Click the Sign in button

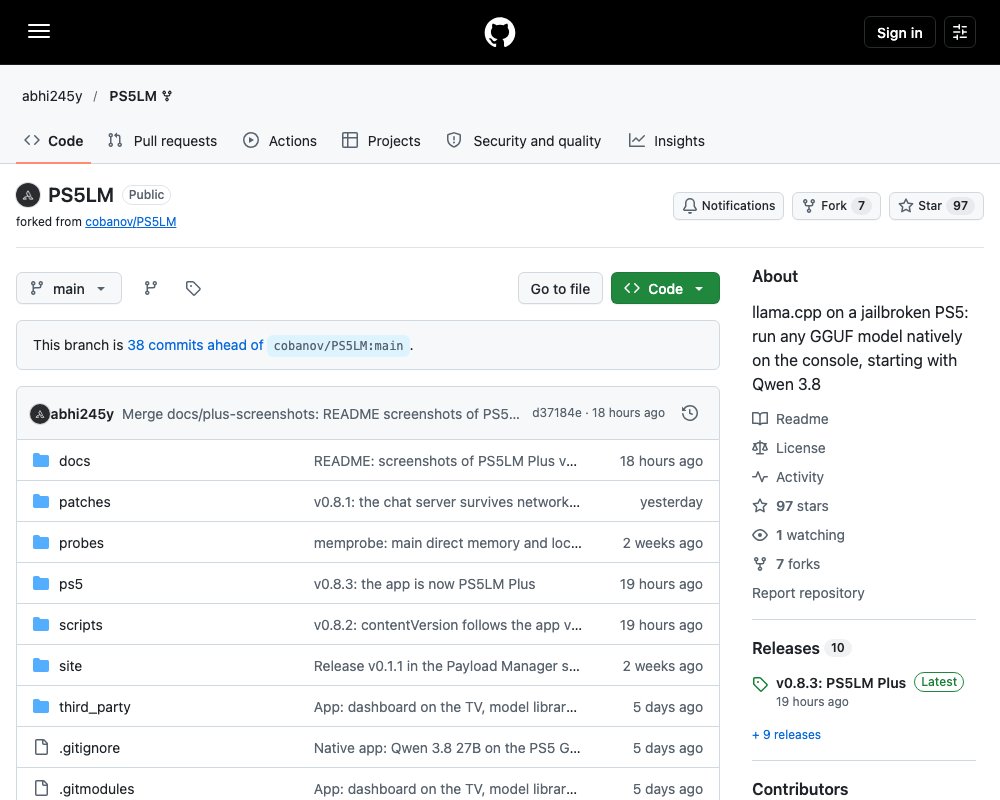tap(899, 33)
